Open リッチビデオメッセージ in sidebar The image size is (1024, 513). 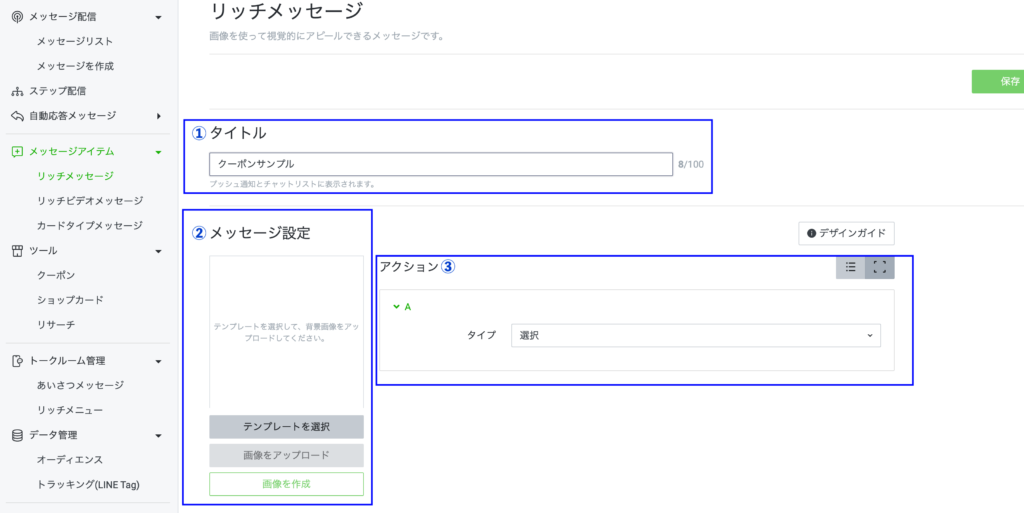pos(89,201)
